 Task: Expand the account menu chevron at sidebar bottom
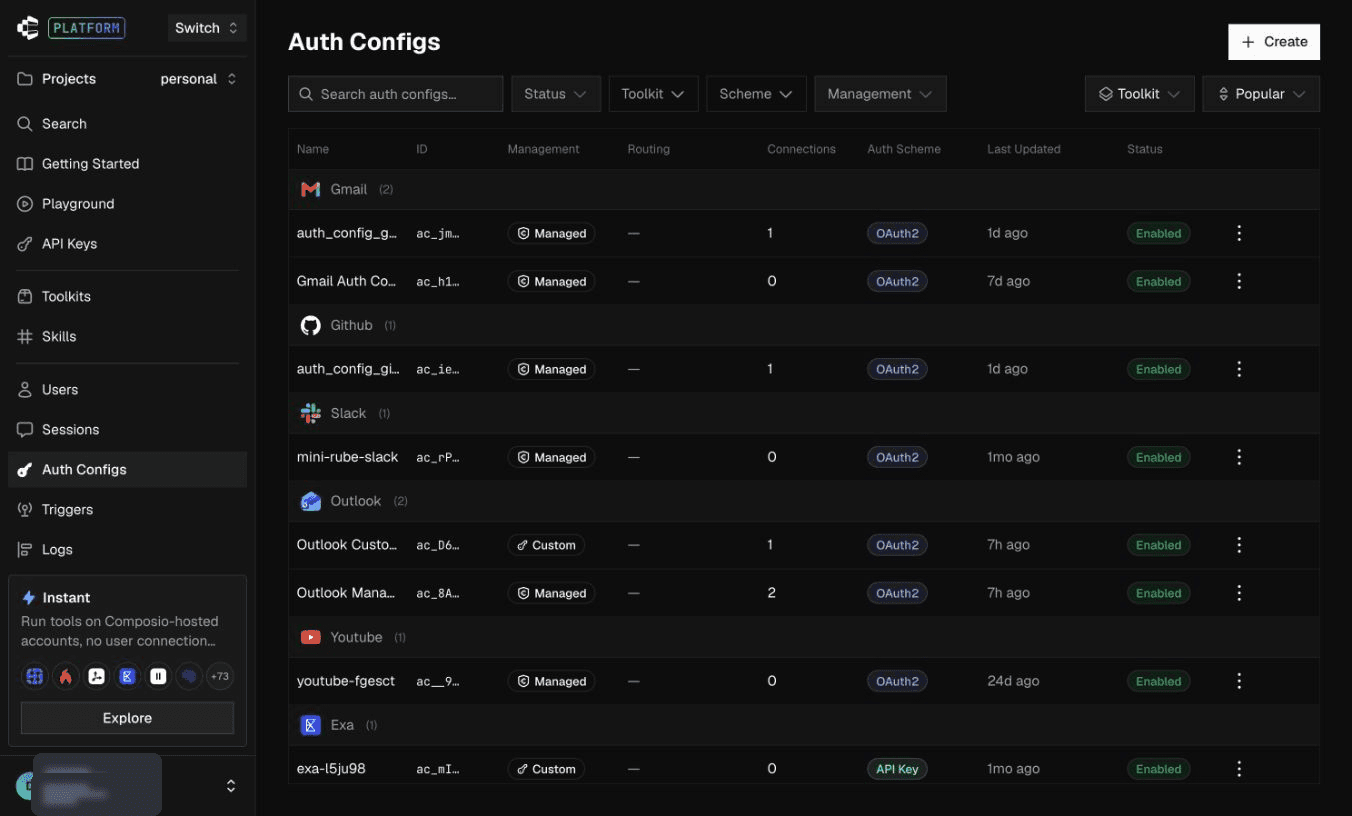click(231, 786)
